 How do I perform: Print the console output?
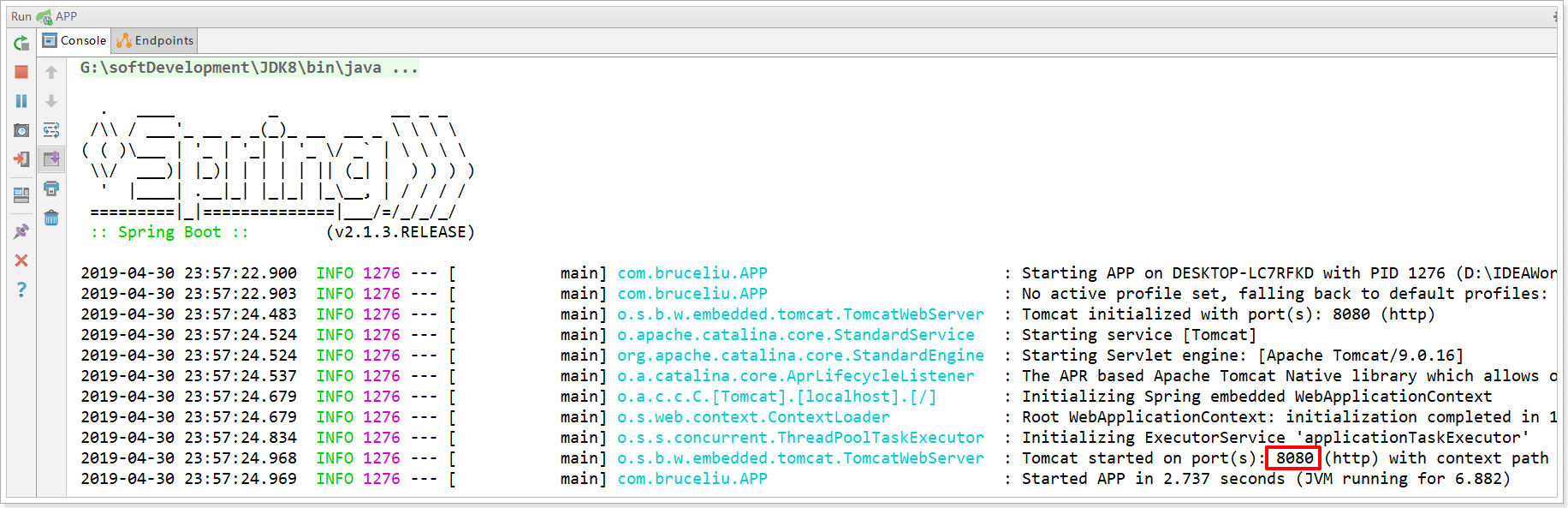tap(51, 188)
